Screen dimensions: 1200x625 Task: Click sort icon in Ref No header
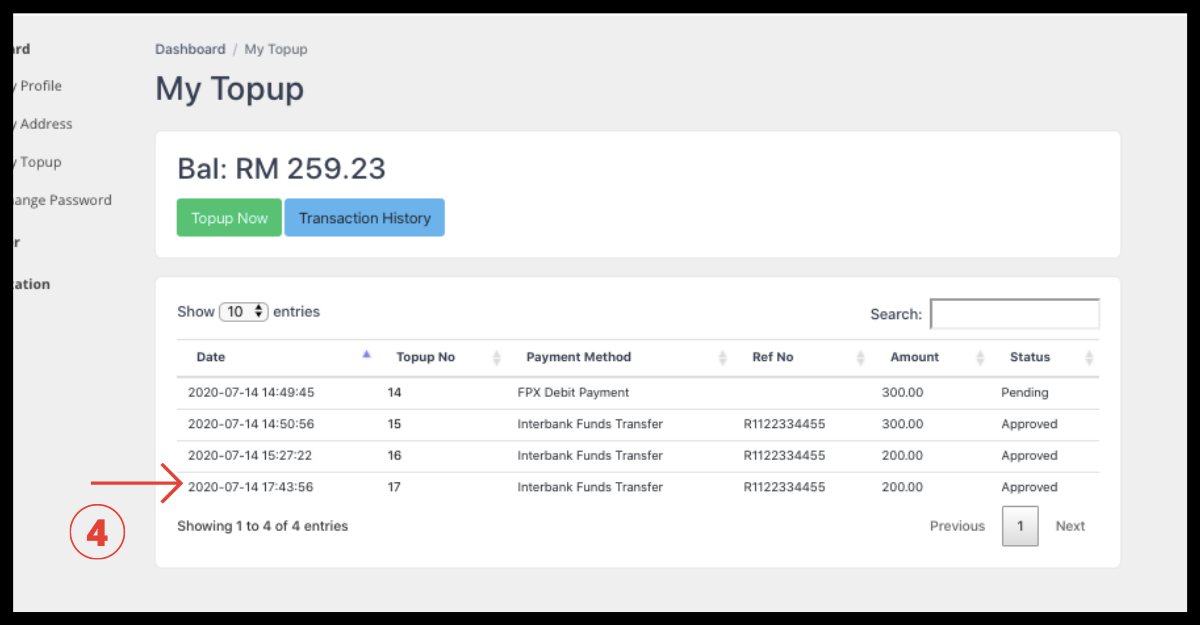pos(860,357)
